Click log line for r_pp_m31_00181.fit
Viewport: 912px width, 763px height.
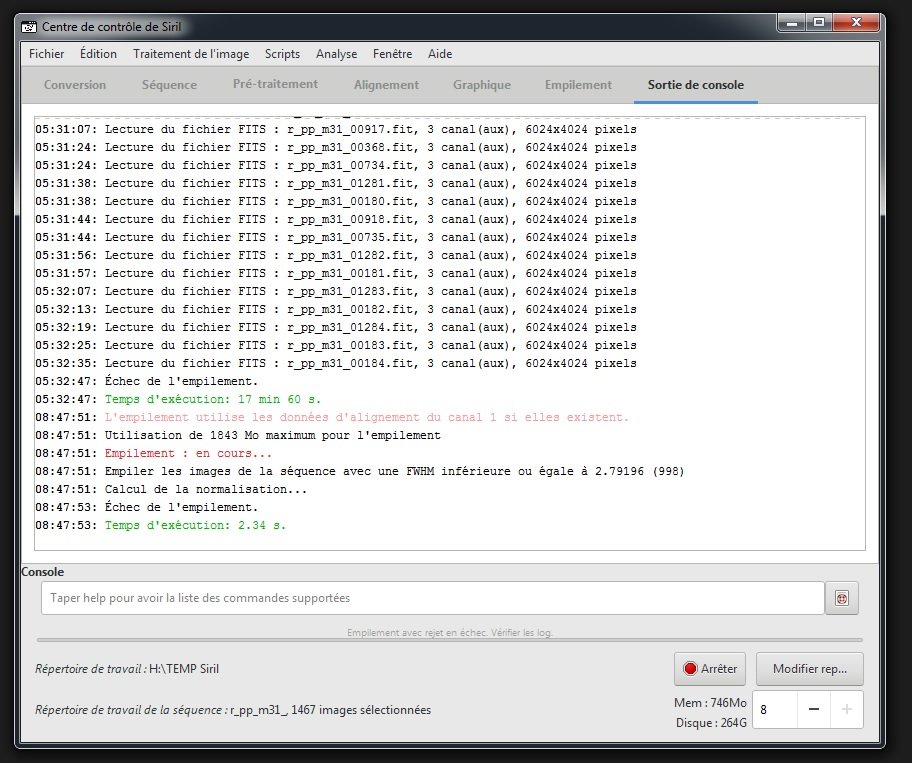pyautogui.click(x=336, y=273)
